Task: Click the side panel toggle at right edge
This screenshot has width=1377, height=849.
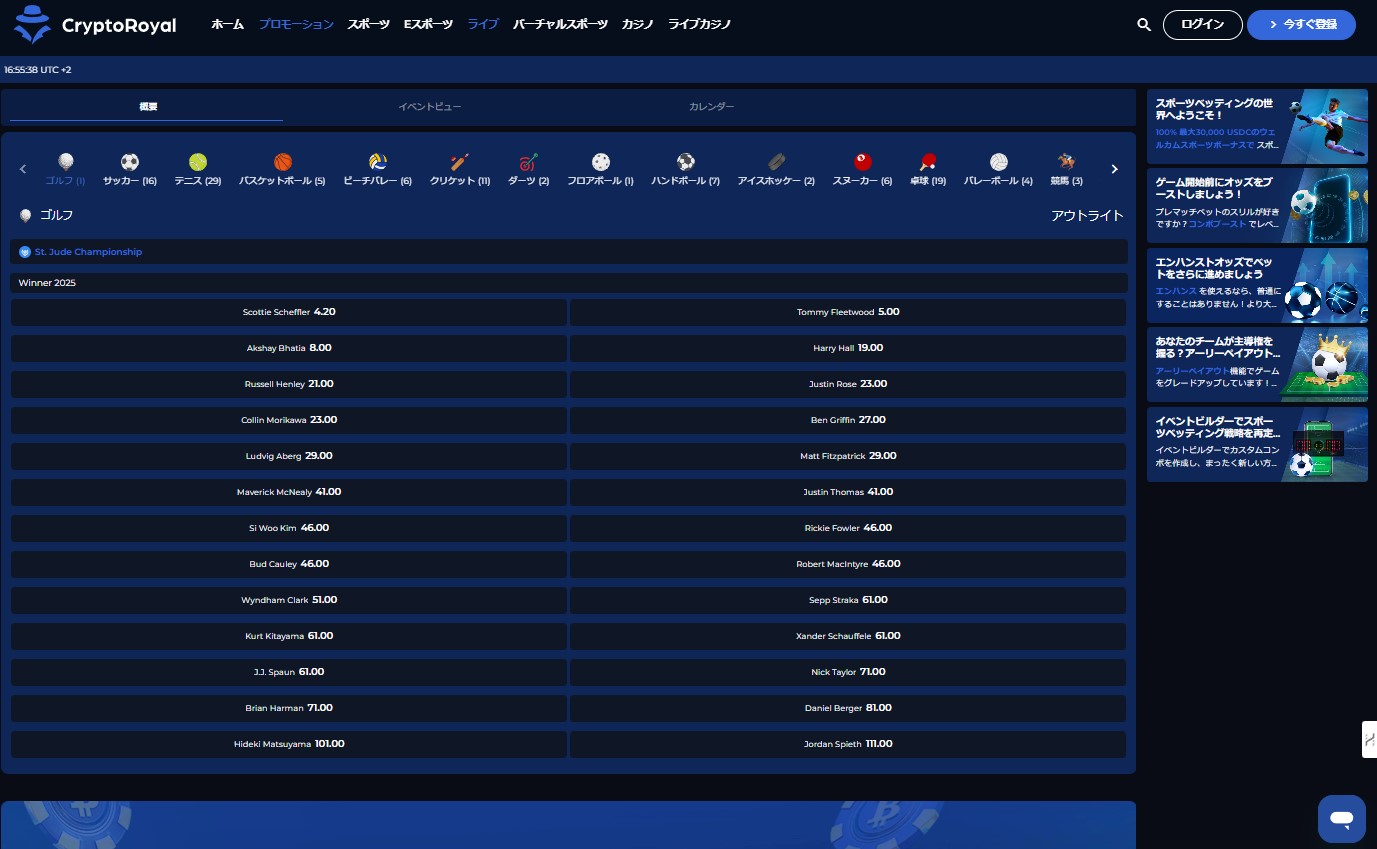Action: pyautogui.click(x=1369, y=739)
